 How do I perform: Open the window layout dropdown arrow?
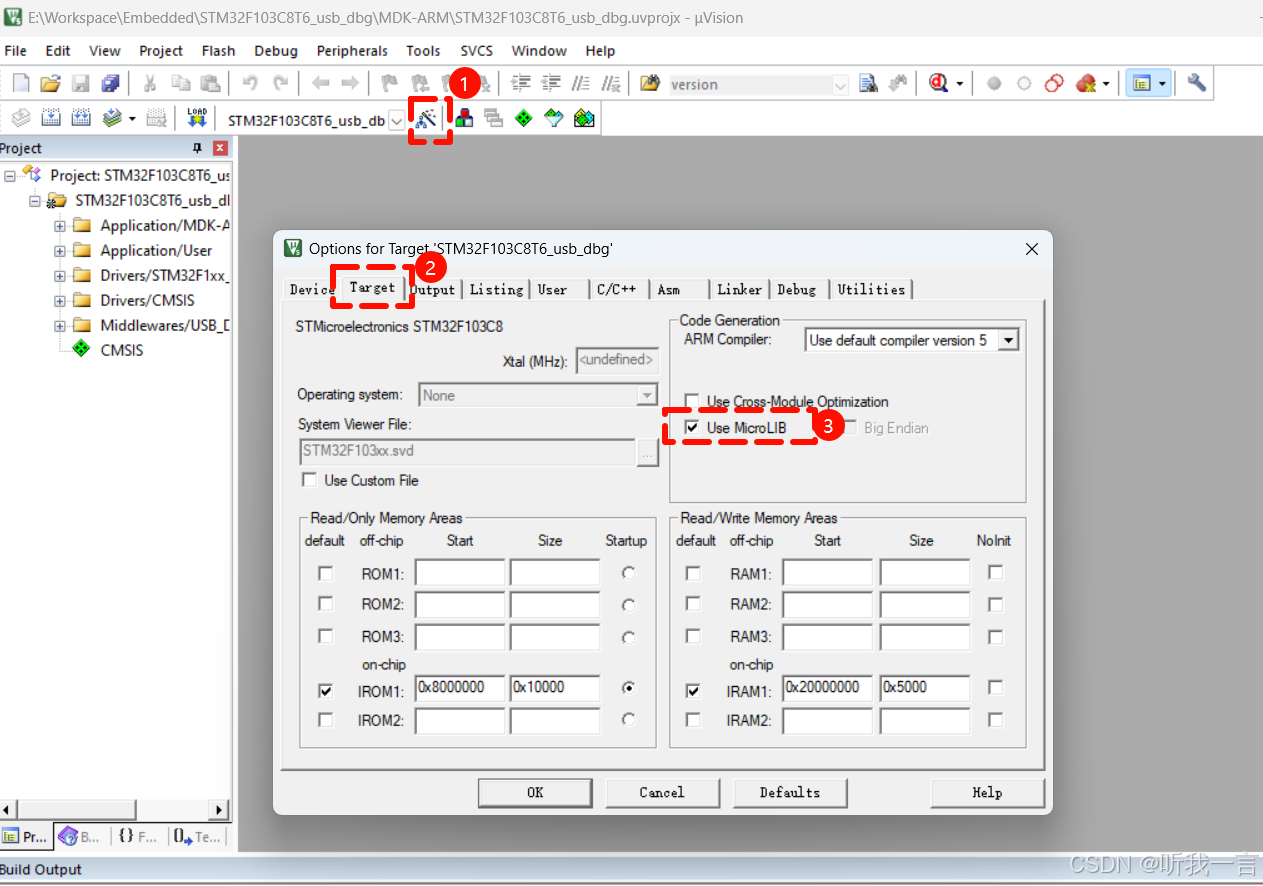point(1163,84)
